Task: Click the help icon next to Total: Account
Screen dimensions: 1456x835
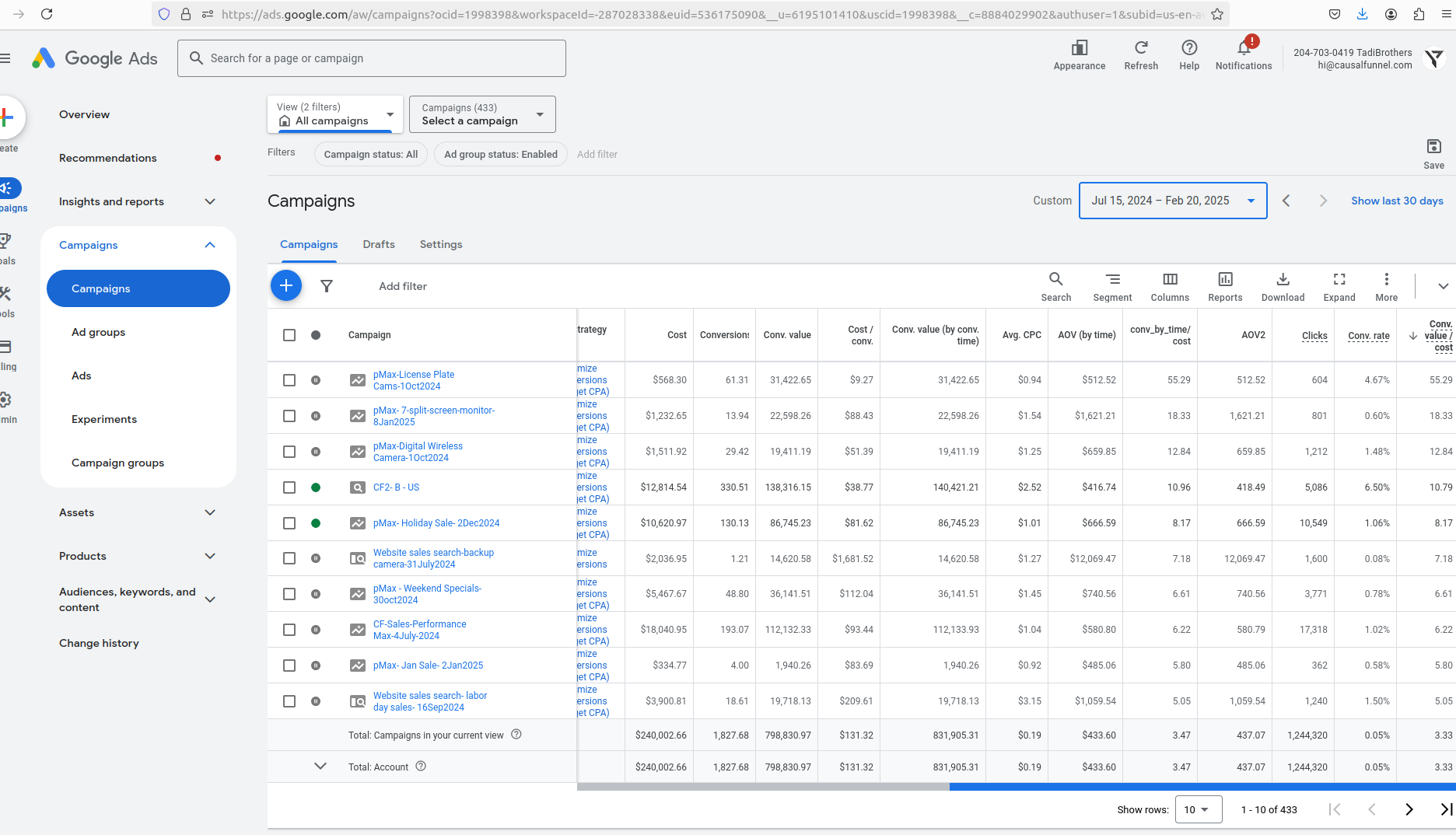Action: pos(421,766)
